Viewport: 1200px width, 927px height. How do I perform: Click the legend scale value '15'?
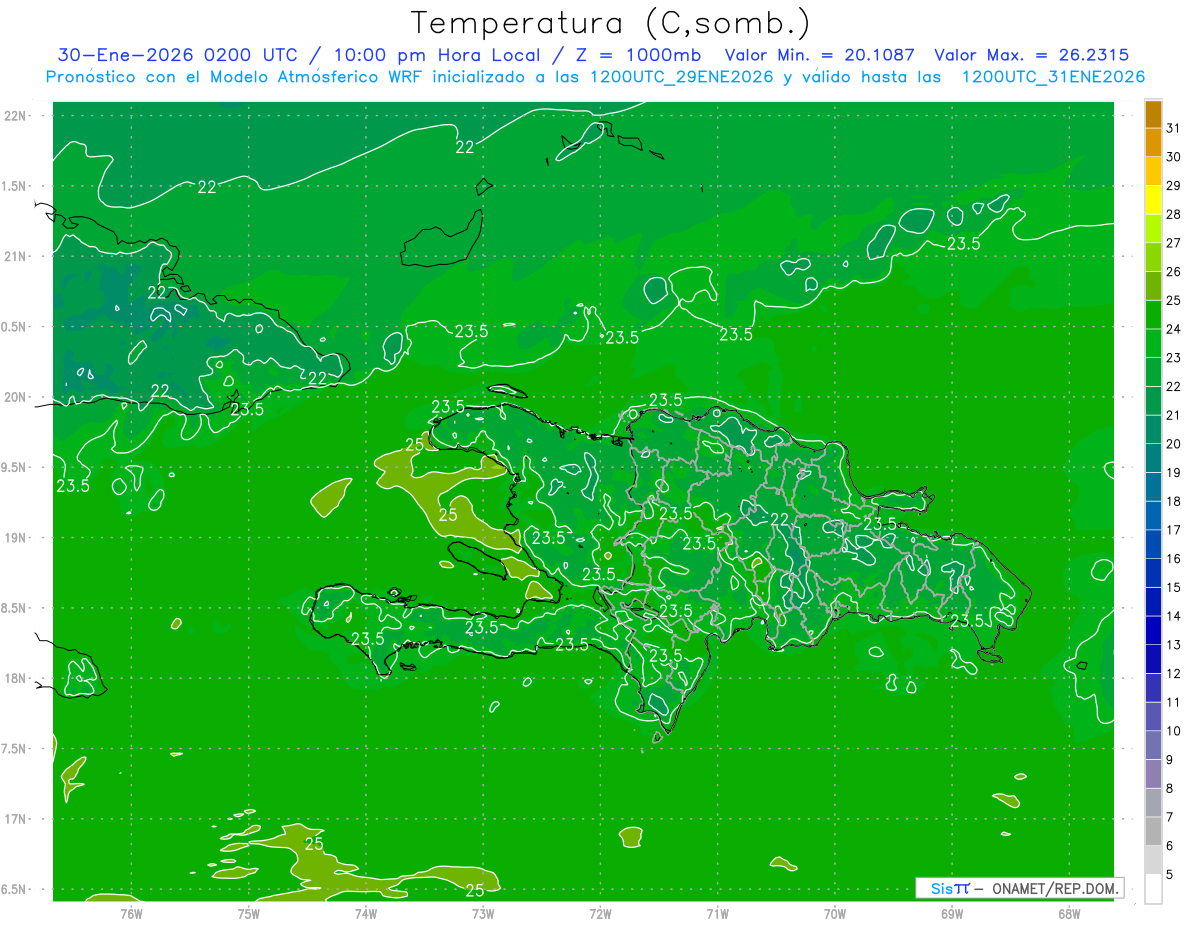point(1173,587)
